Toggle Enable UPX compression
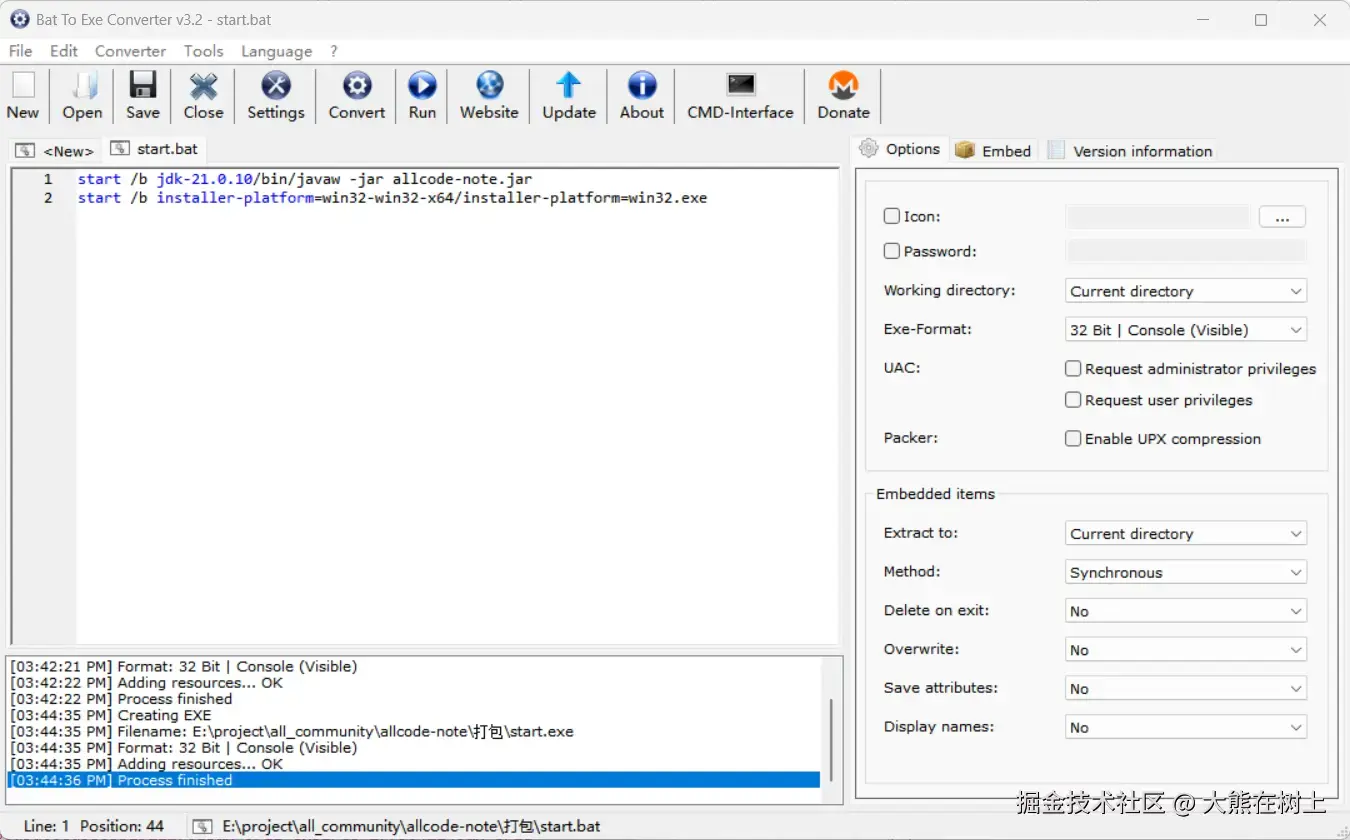Viewport: 1350px width, 840px height. click(x=1073, y=438)
